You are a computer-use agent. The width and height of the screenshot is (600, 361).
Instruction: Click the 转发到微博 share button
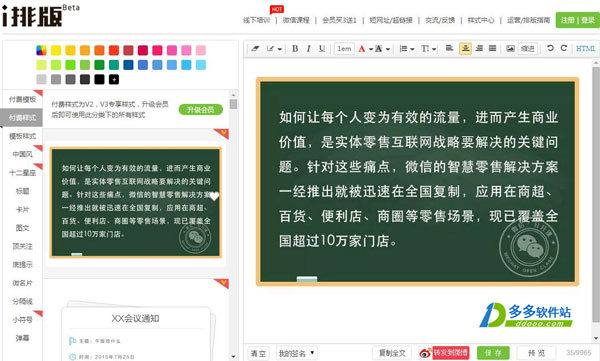[x=444, y=353]
